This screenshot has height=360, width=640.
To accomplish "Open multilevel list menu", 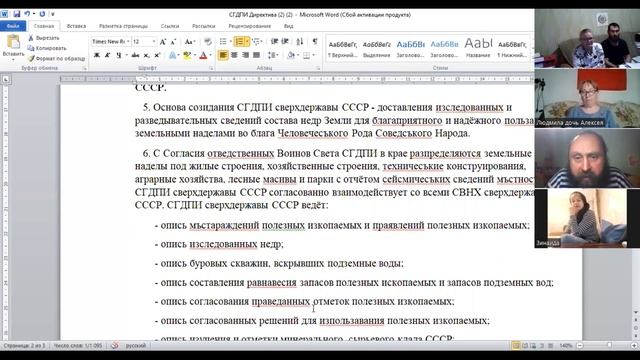I will (257, 42).
